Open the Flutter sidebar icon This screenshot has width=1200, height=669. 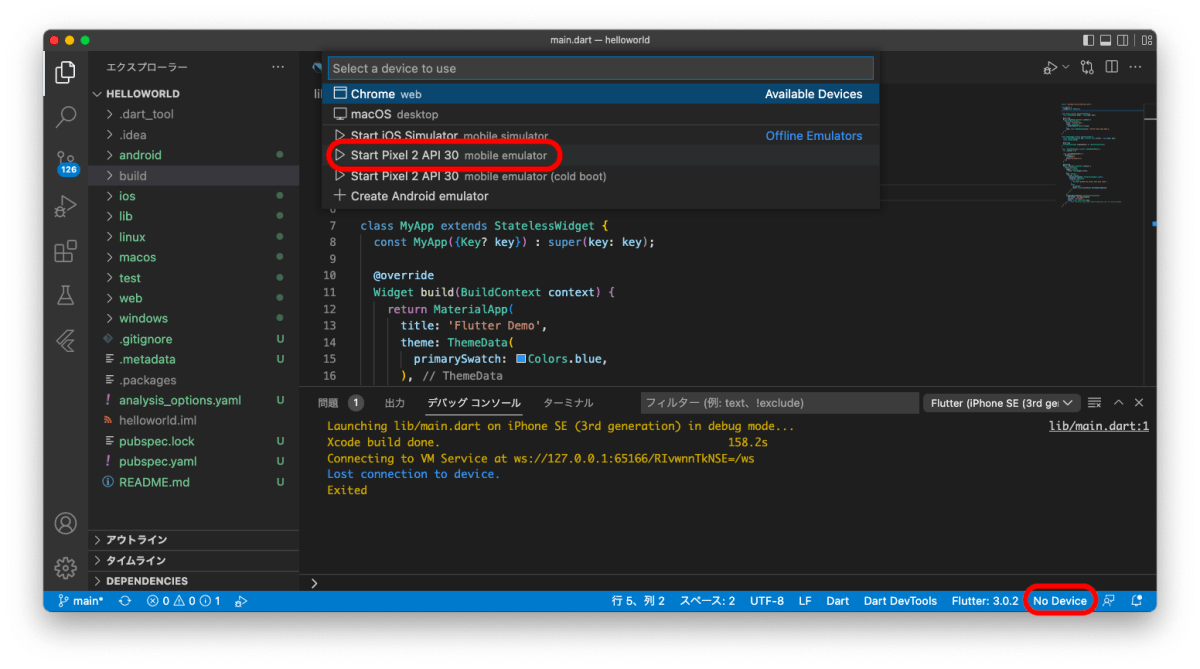pyautogui.click(x=66, y=340)
